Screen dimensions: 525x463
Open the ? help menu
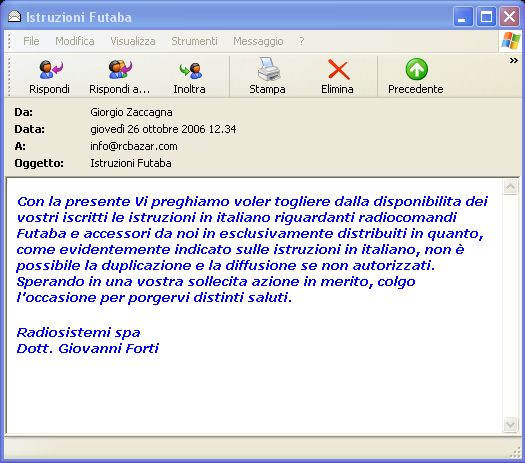[x=302, y=41]
